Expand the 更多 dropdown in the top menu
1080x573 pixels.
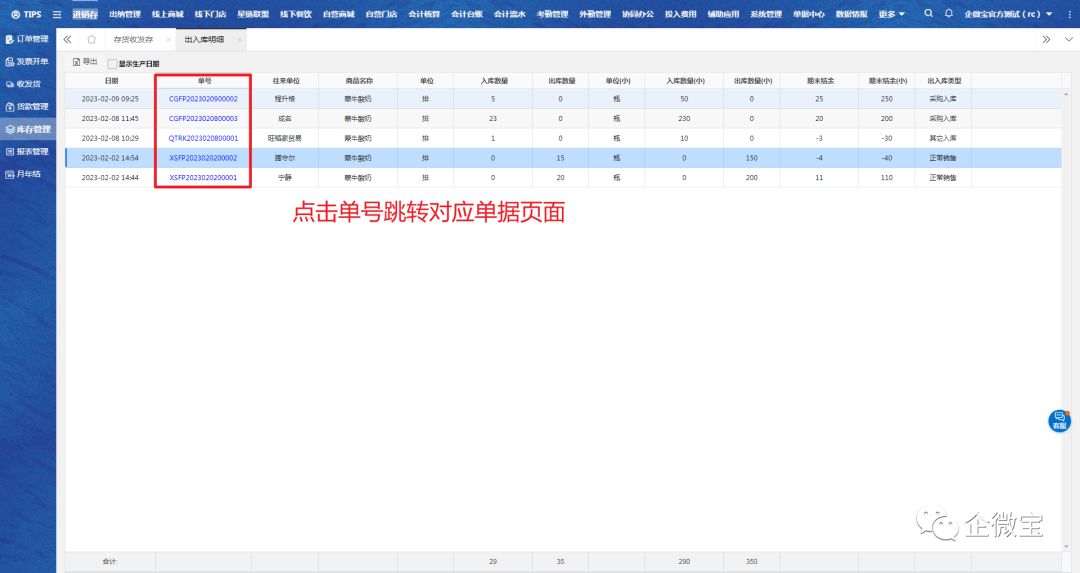tap(891, 14)
